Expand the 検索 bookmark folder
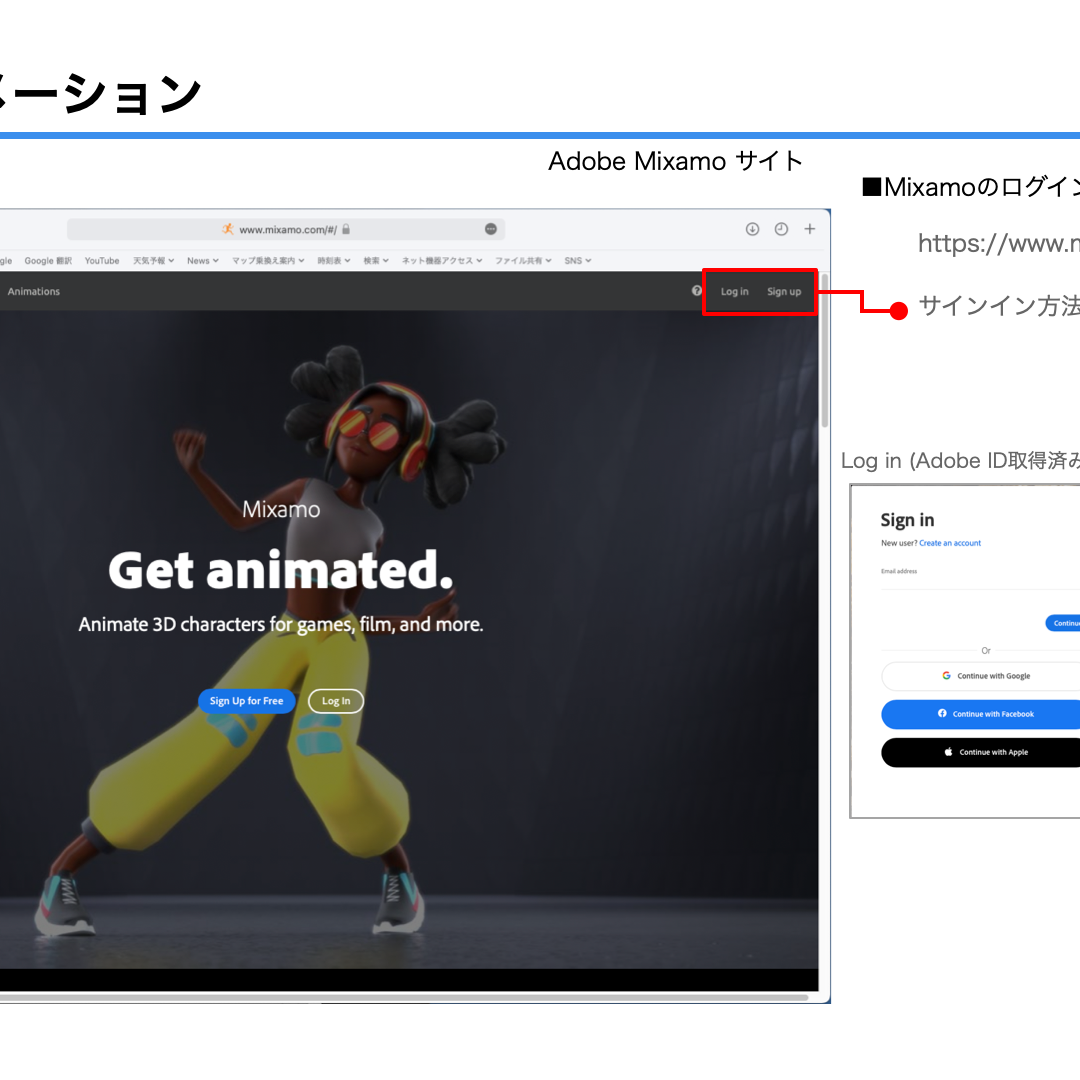 click(376, 261)
